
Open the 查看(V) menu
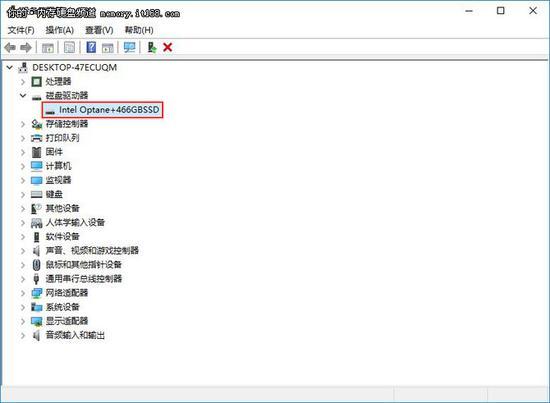(x=99, y=30)
